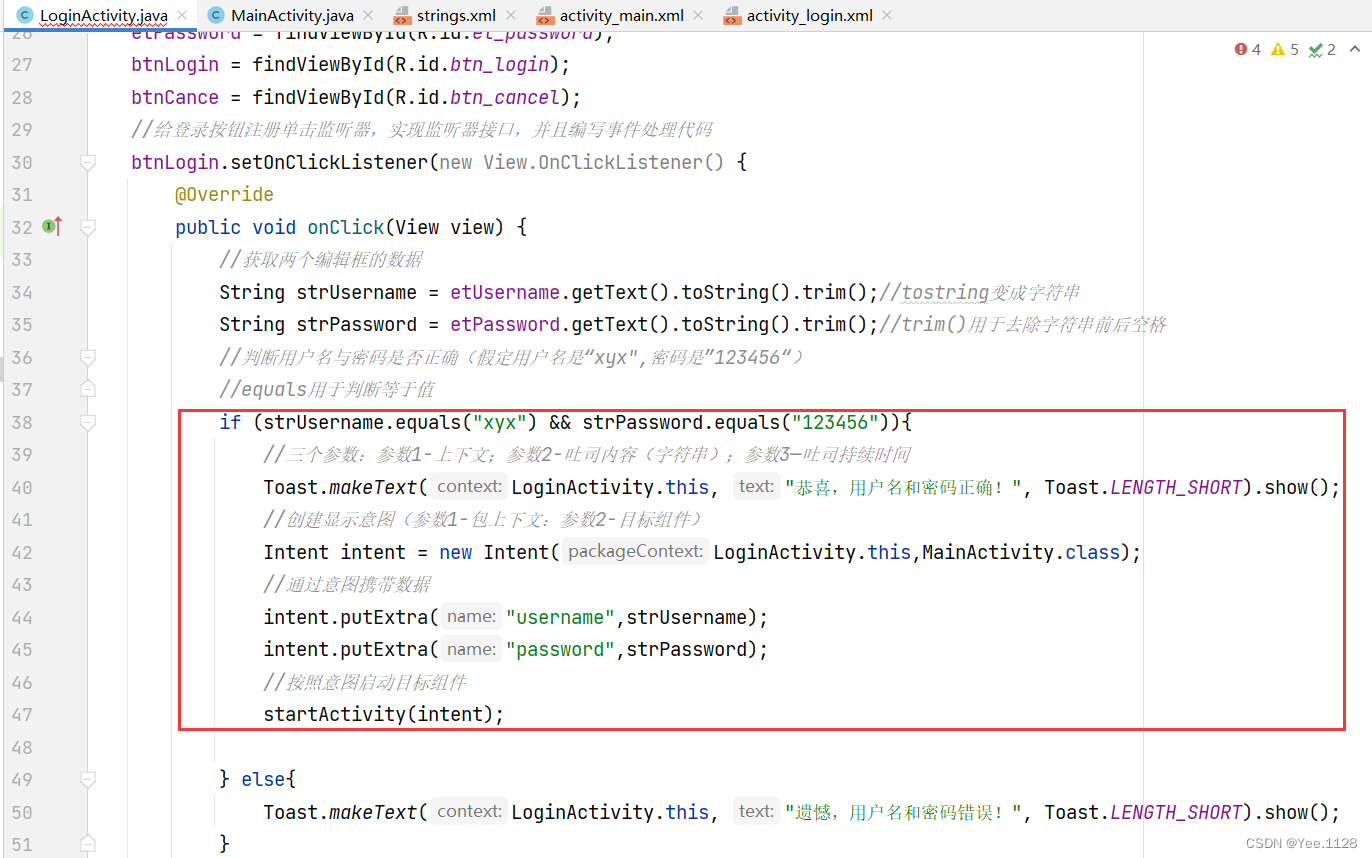Click the XML file icon on strings.xml tab
The height and width of the screenshot is (858, 1372).
coord(401,15)
